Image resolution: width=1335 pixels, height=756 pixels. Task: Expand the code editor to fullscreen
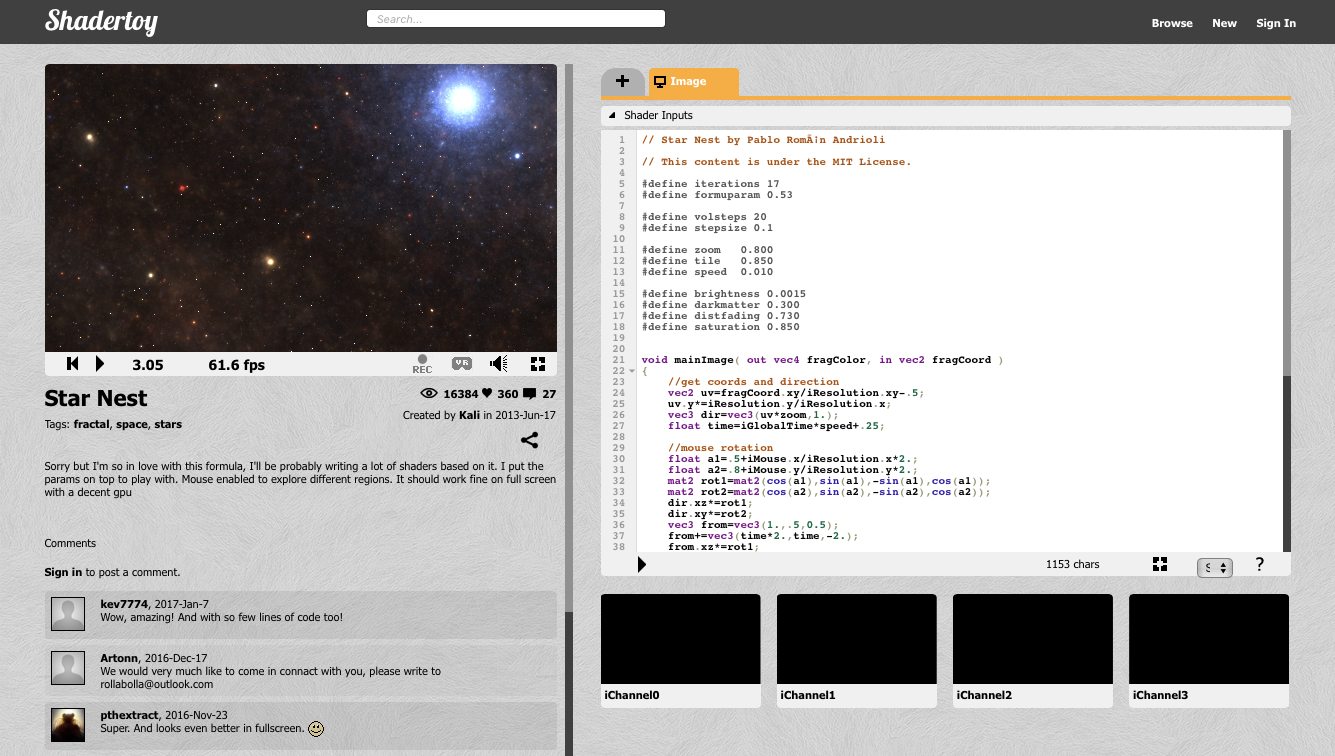click(x=1160, y=564)
